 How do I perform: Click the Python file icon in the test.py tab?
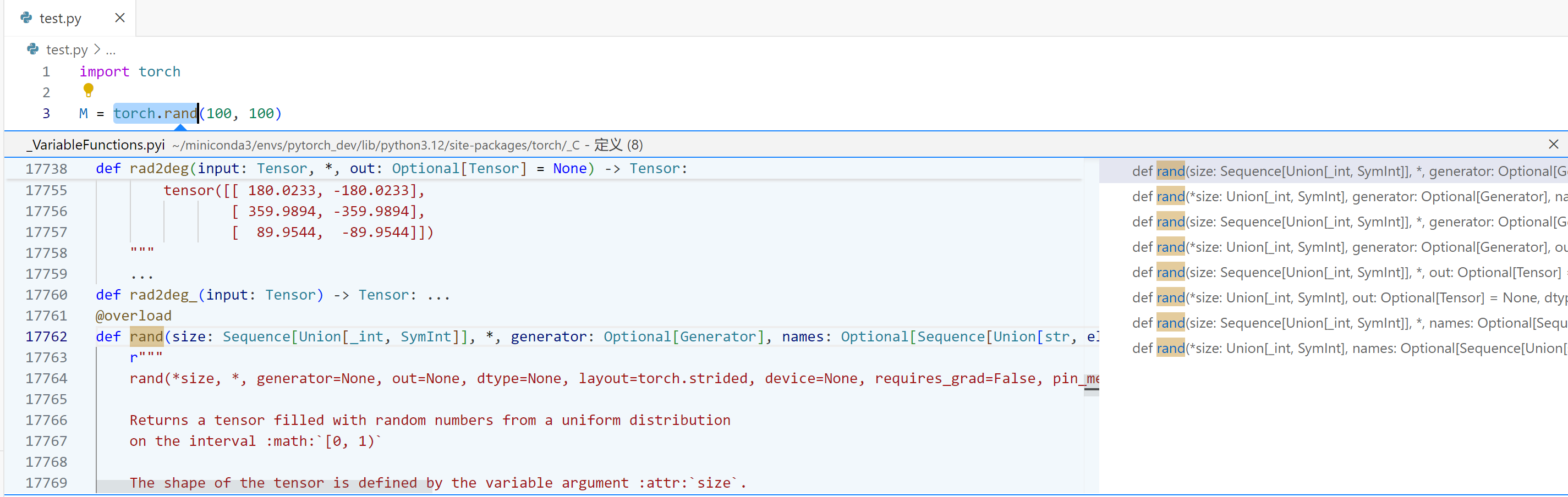point(26,18)
